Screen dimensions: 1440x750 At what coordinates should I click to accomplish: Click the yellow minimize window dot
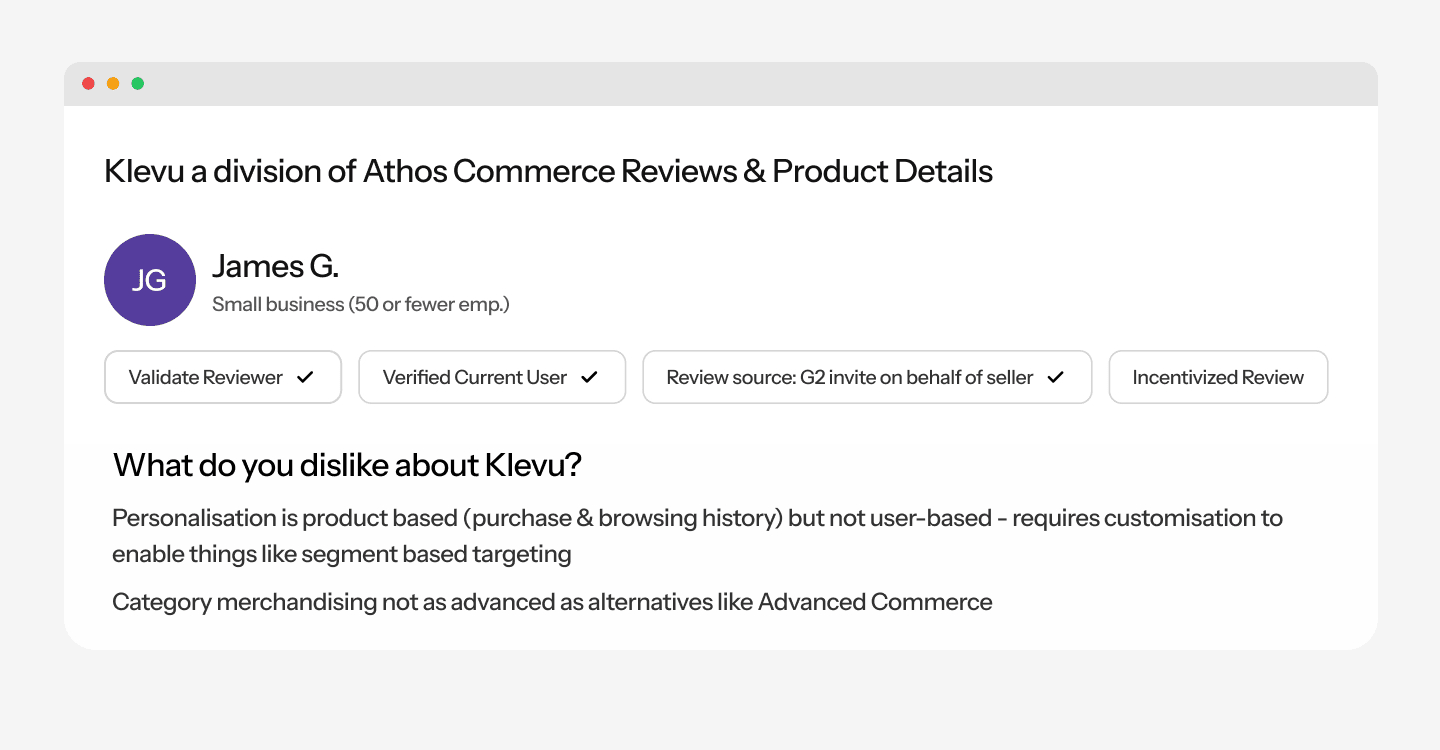tap(113, 84)
